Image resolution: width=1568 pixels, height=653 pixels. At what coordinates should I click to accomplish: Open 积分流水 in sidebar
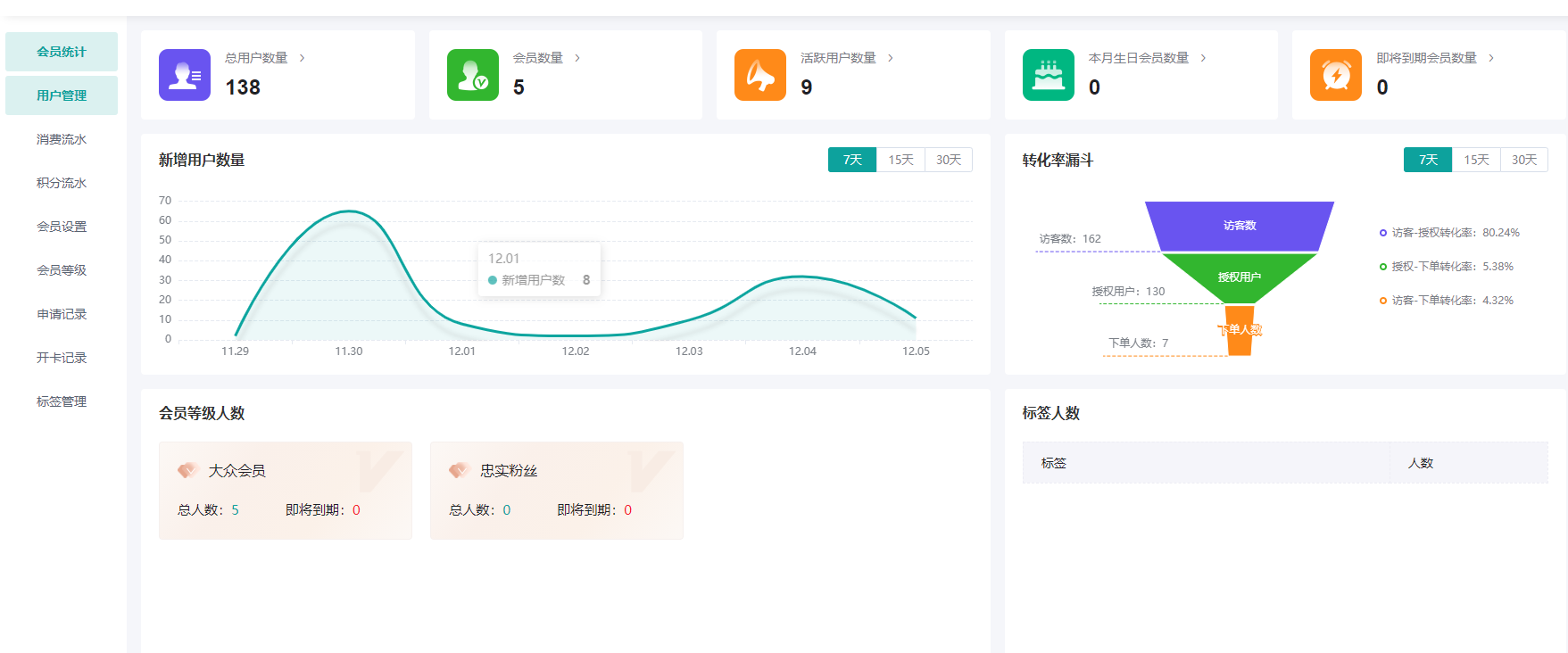tap(62, 183)
